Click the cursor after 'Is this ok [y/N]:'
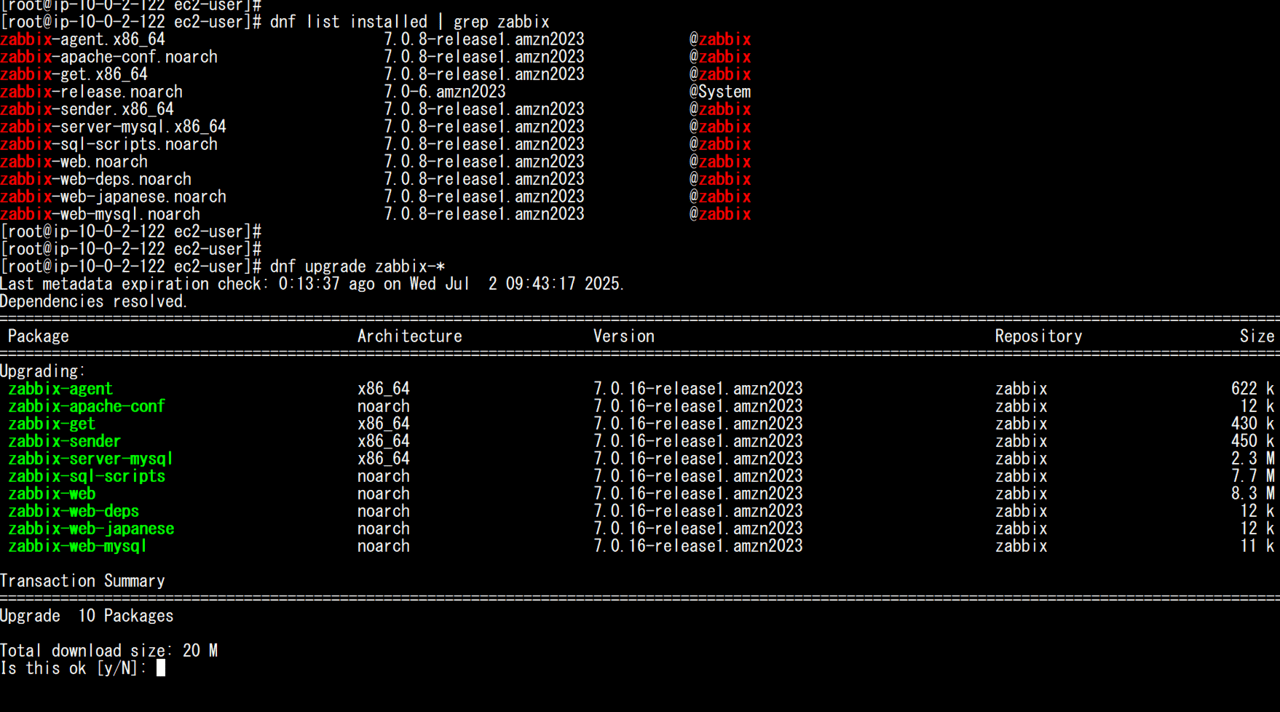Viewport: 1280px width, 712px height. (161, 668)
